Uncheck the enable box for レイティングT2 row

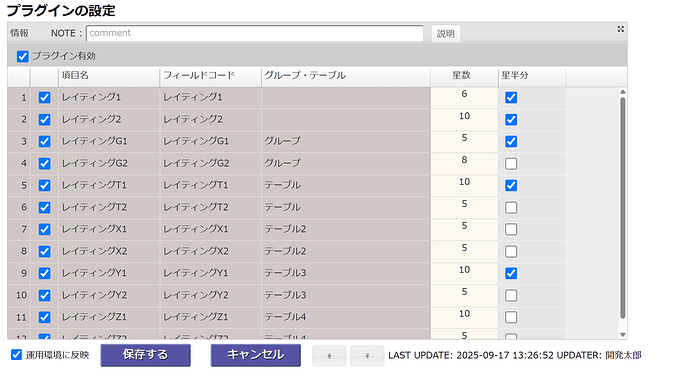pyautogui.click(x=44, y=207)
